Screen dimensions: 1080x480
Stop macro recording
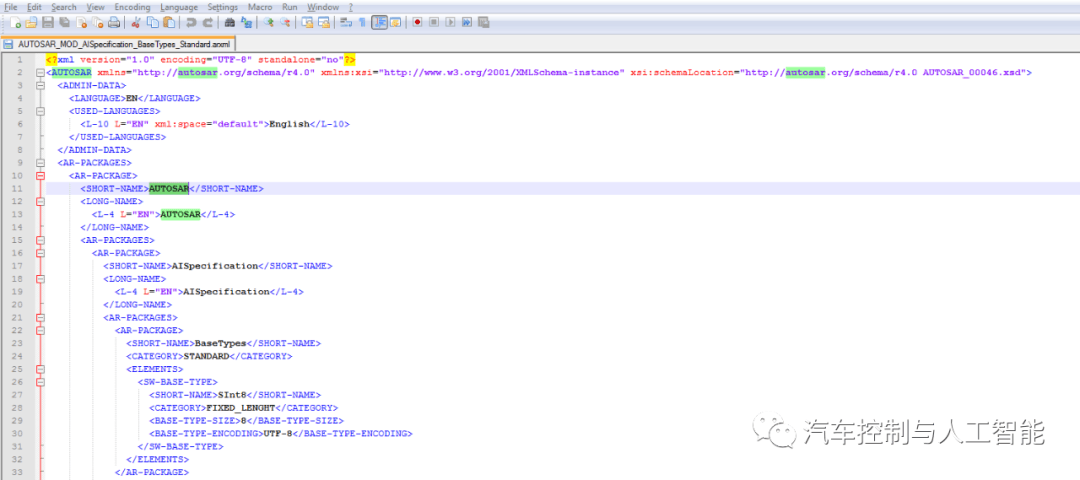coord(434,22)
